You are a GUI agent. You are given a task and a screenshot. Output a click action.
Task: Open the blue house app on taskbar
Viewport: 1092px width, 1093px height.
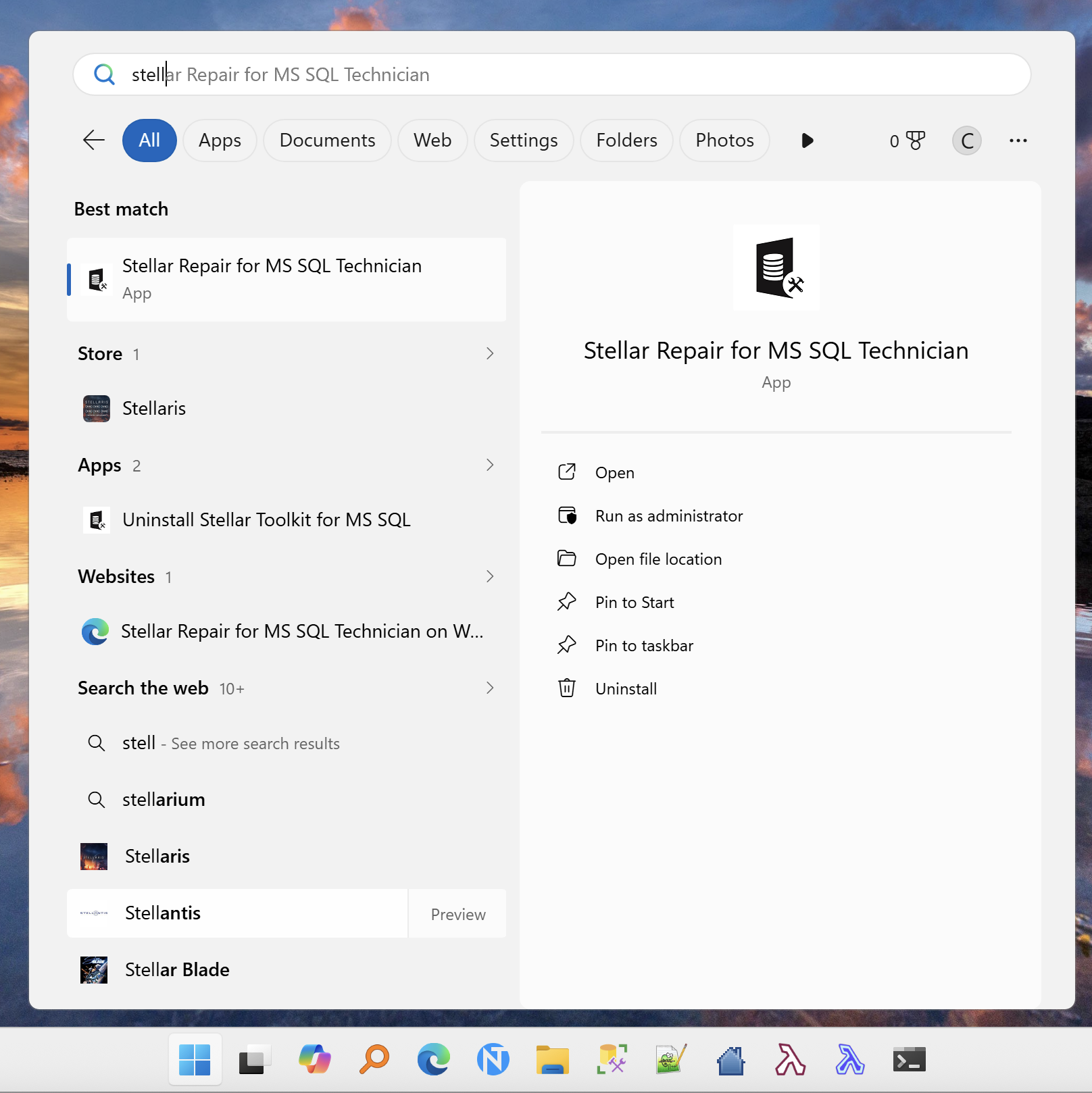click(x=730, y=1059)
